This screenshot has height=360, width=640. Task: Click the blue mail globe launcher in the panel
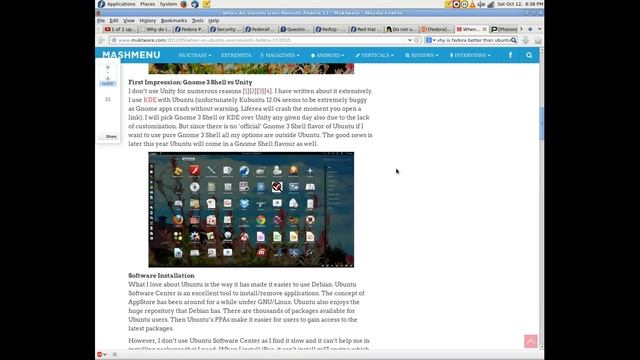(195, 4)
